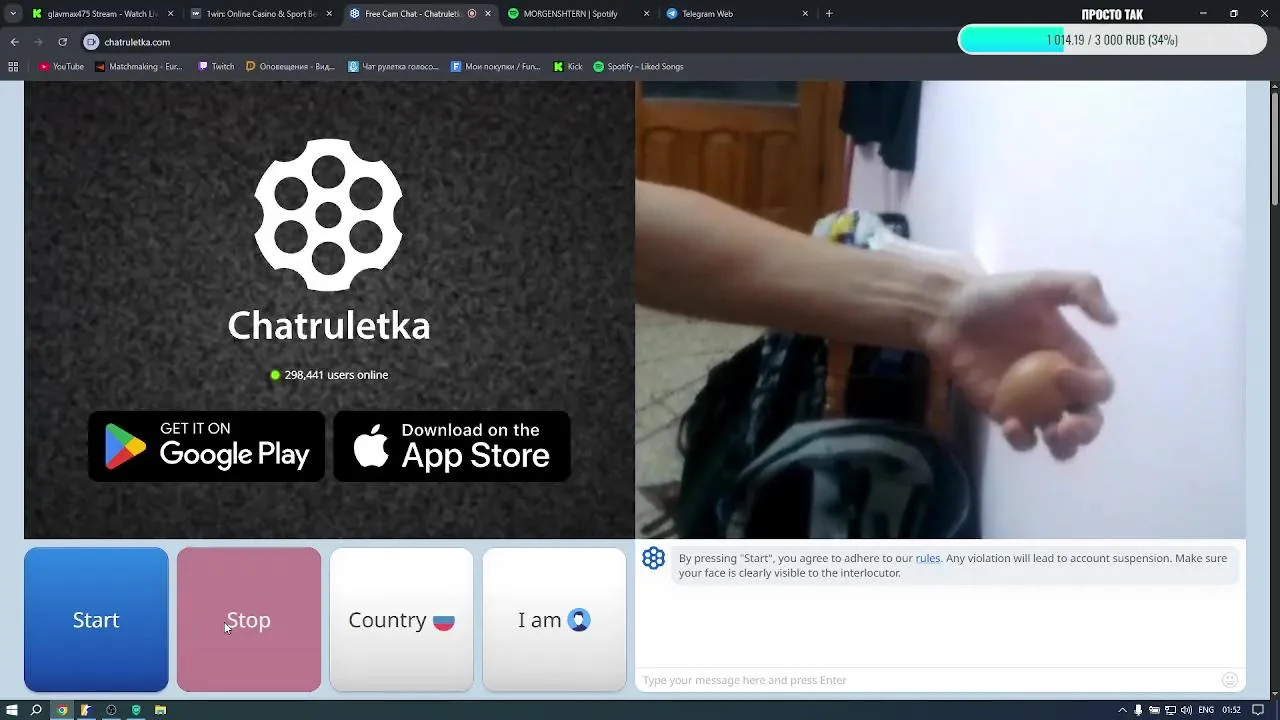Open the Оповещения bookmark
Screen dimensions: 1280x720
click(x=290, y=67)
